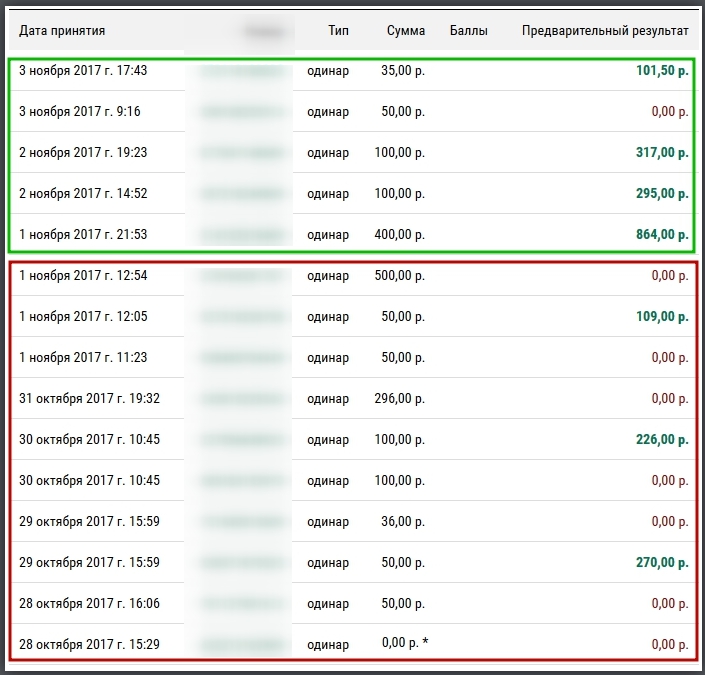Select date "3 ноября 2017 г. 9:16"
Screen dimensions: 705x675
[80, 112]
